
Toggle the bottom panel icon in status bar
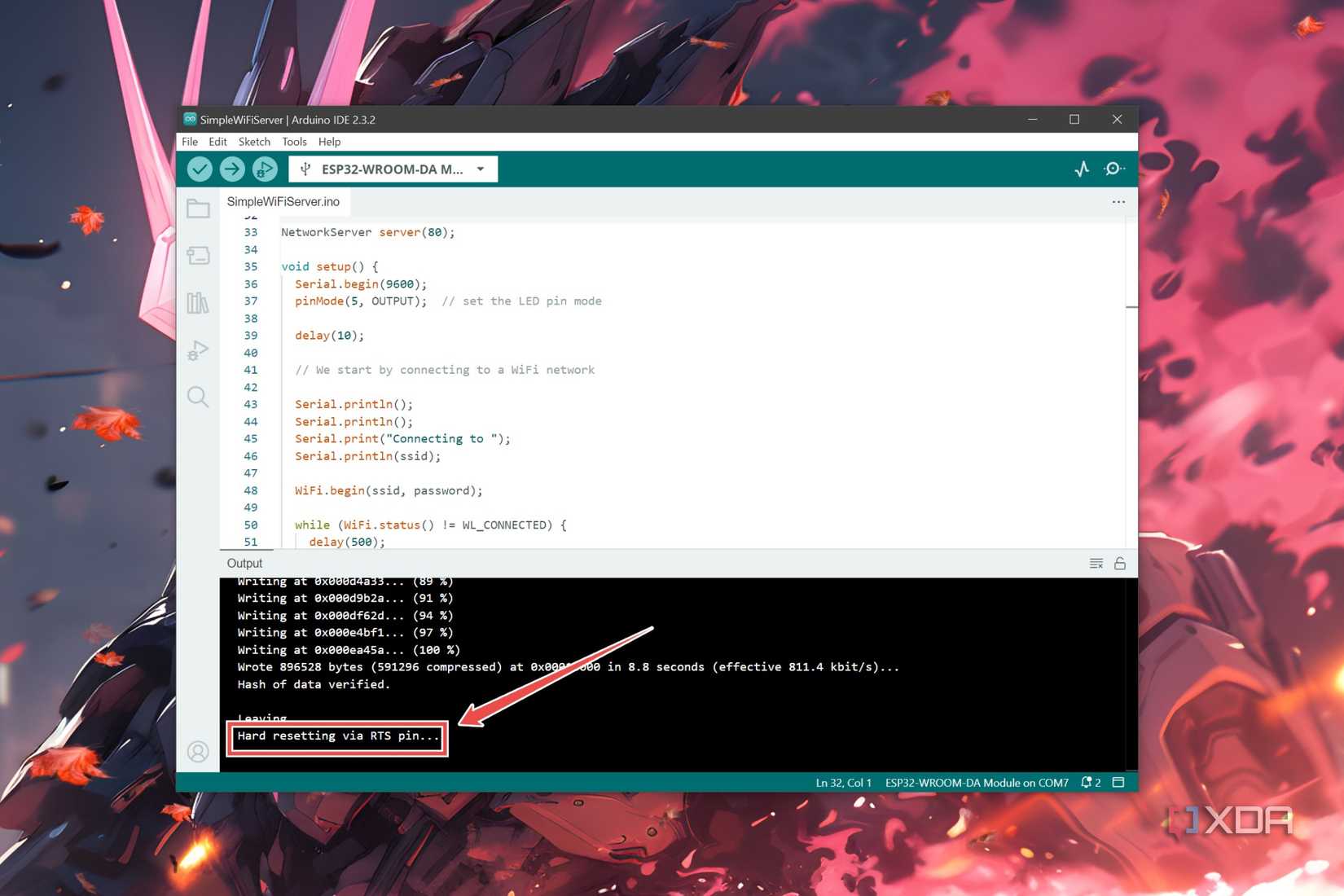[1118, 783]
